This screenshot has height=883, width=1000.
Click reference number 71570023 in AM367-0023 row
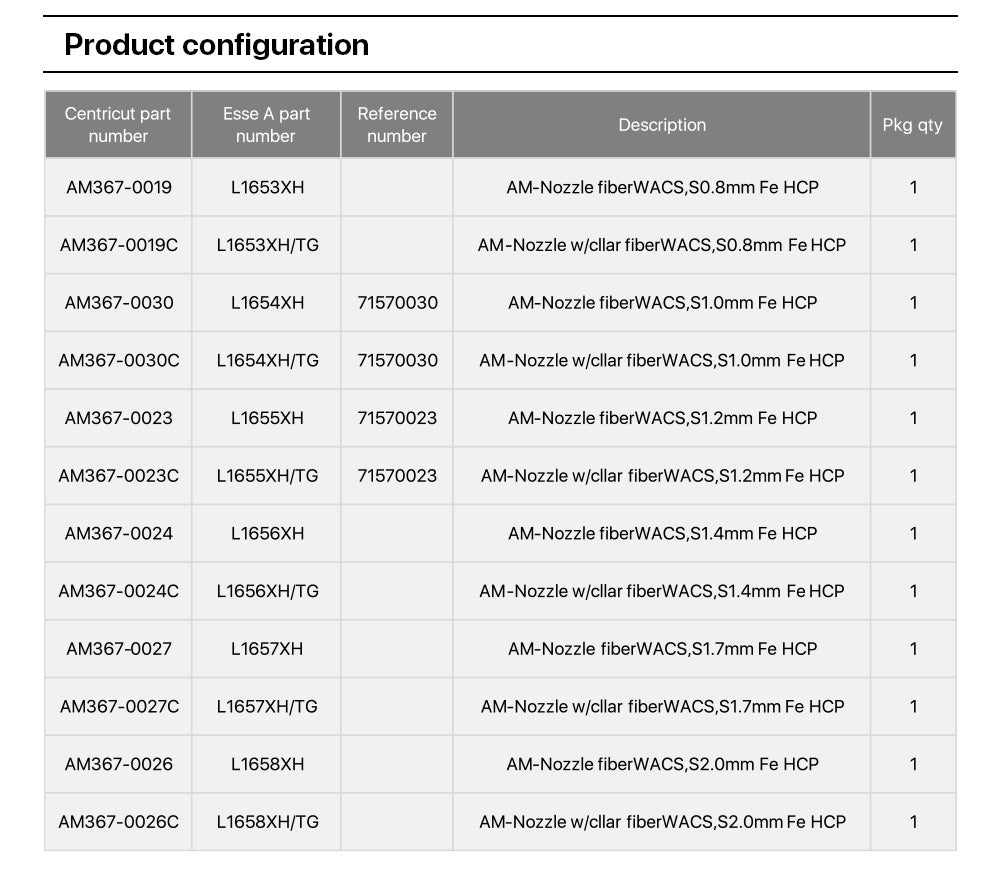coord(397,418)
